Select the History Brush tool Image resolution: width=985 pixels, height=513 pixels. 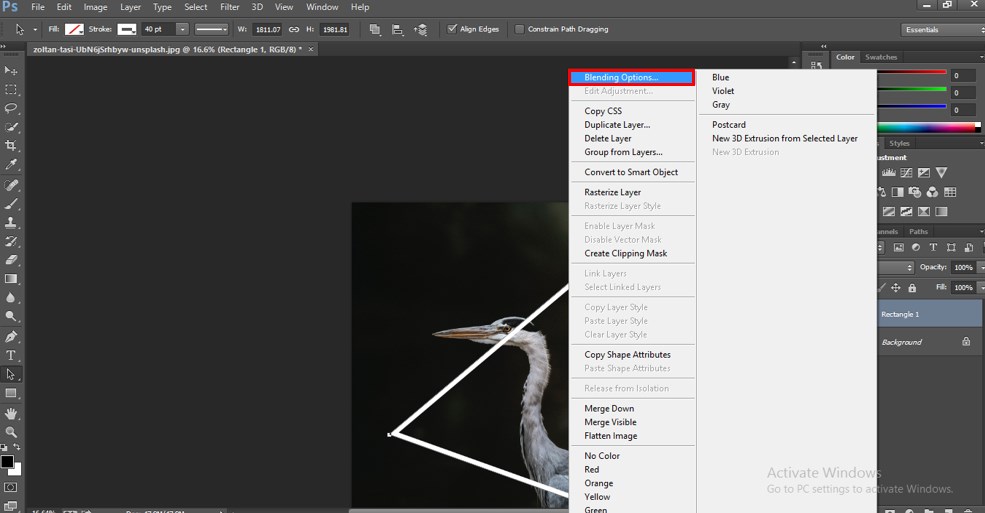pyautogui.click(x=11, y=241)
